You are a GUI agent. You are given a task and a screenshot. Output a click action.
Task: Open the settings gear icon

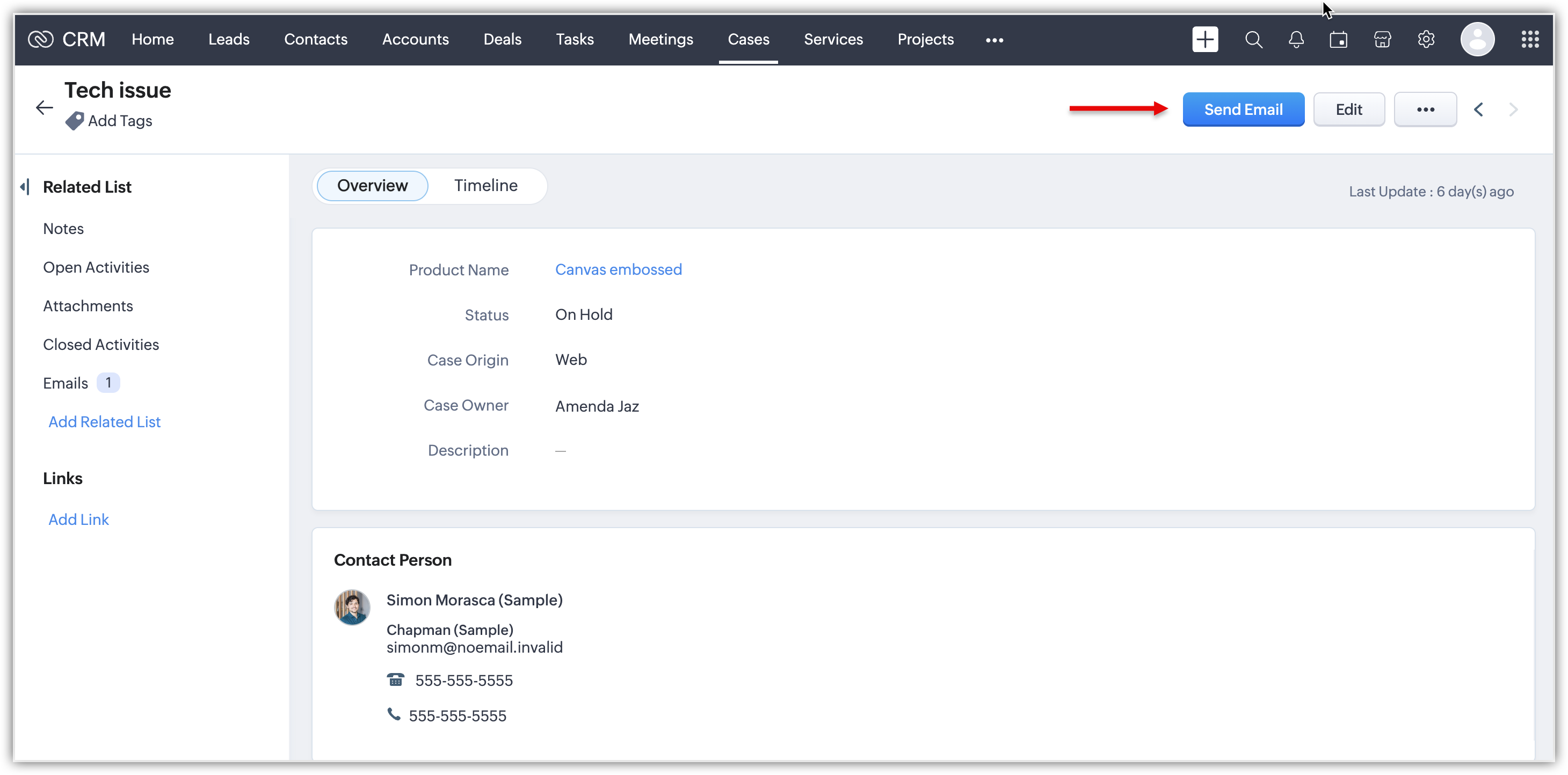point(1426,40)
